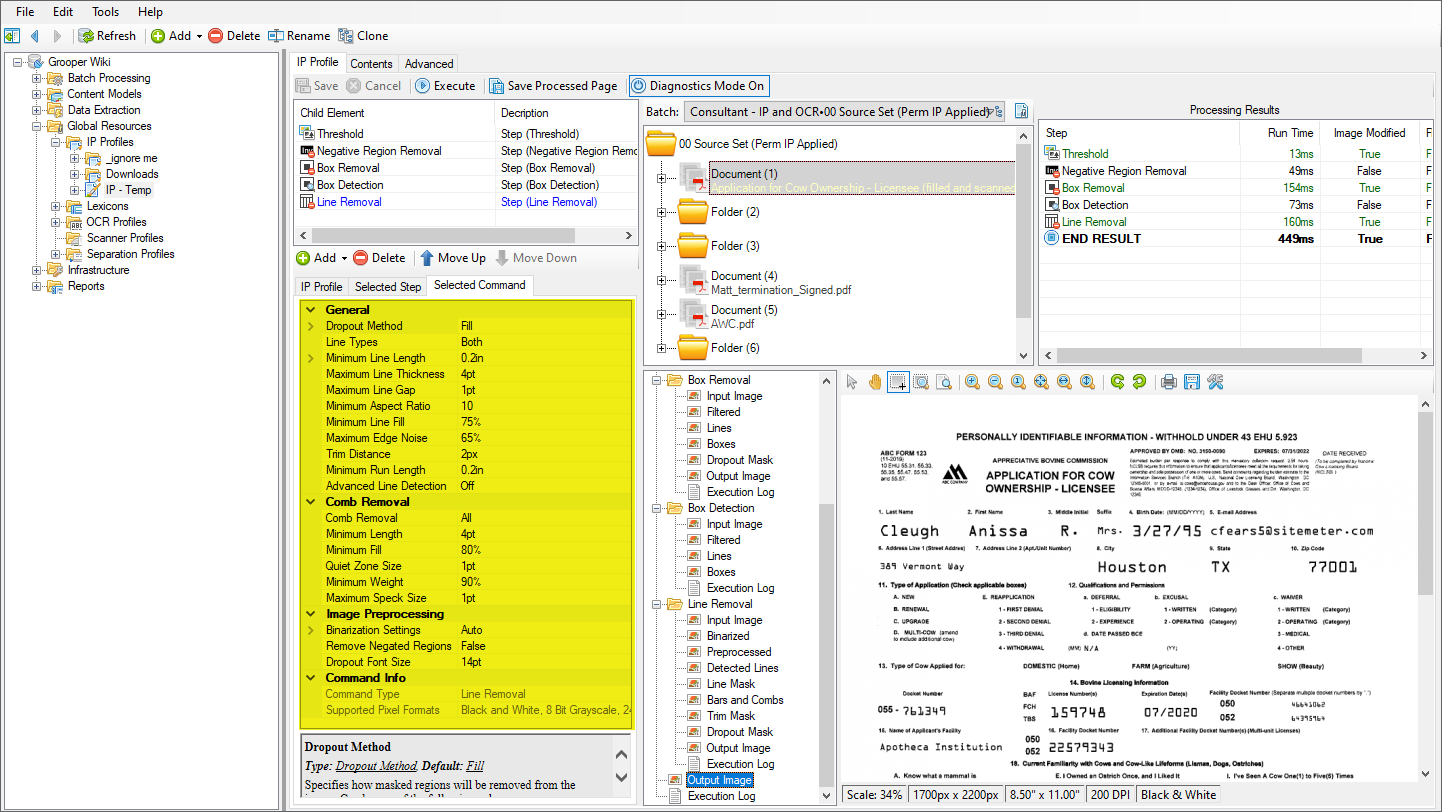
Task: Click Save Processed Page button
Action: [553, 86]
